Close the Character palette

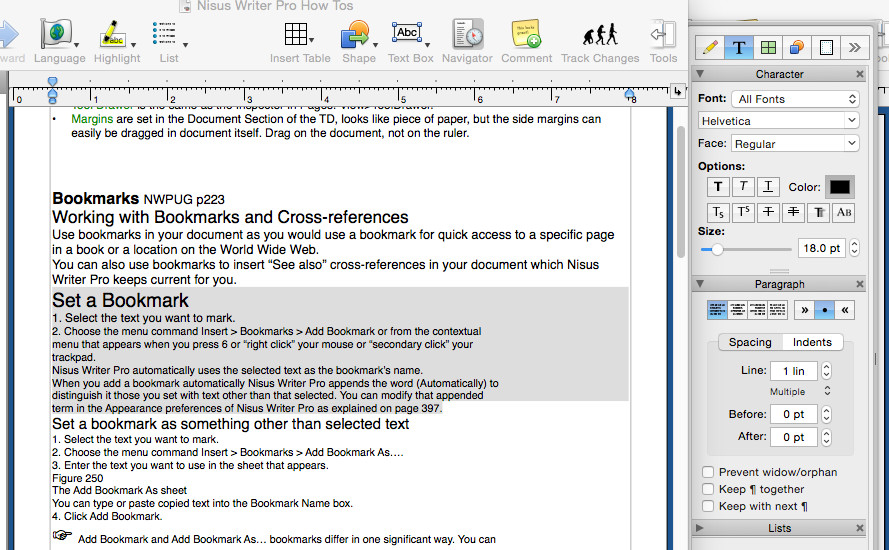tap(860, 74)
